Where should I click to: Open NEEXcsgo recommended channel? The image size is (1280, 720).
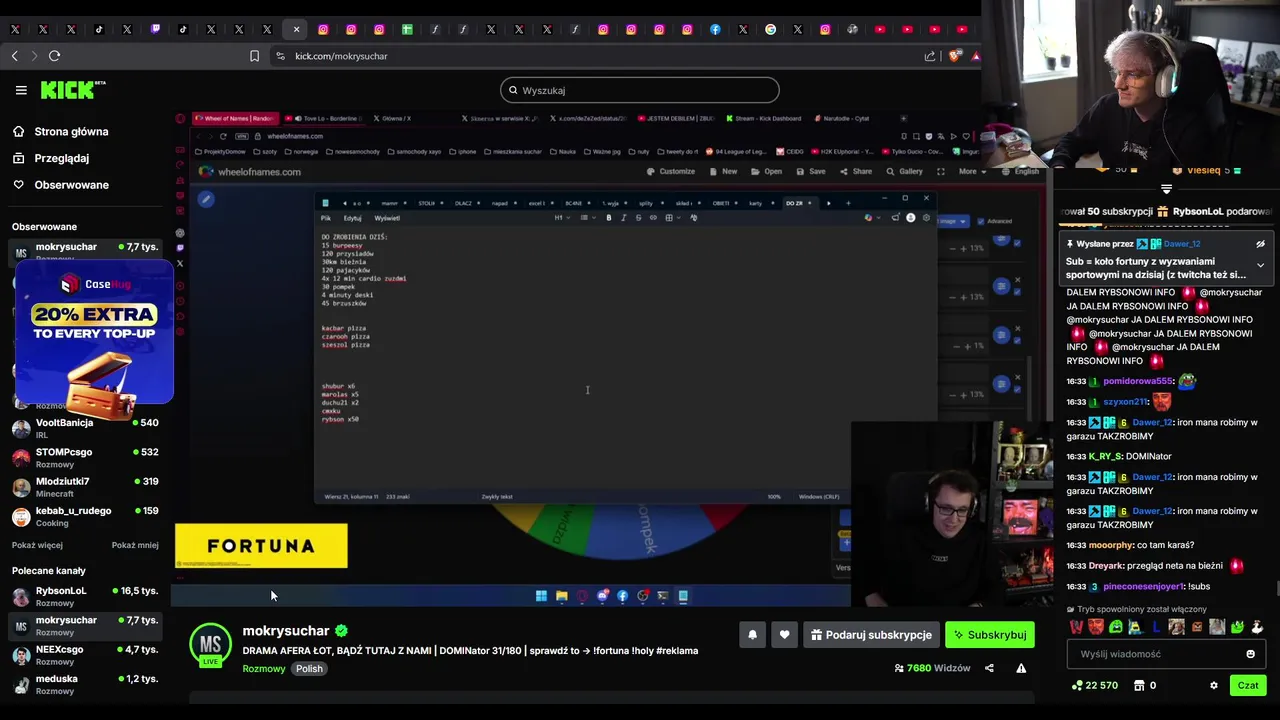[85, 655]
